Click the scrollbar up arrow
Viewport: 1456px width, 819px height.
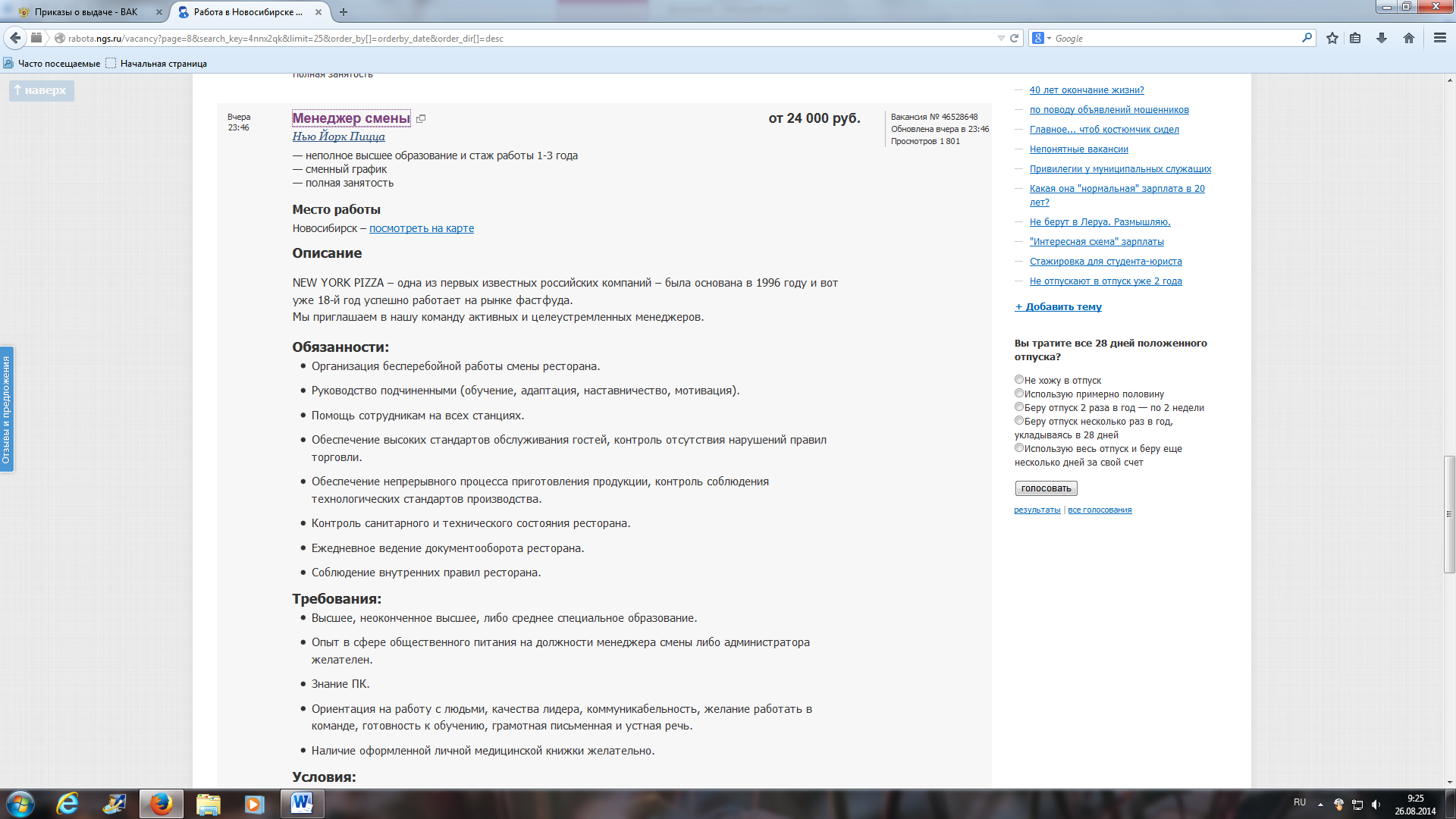pos(1449,80)
